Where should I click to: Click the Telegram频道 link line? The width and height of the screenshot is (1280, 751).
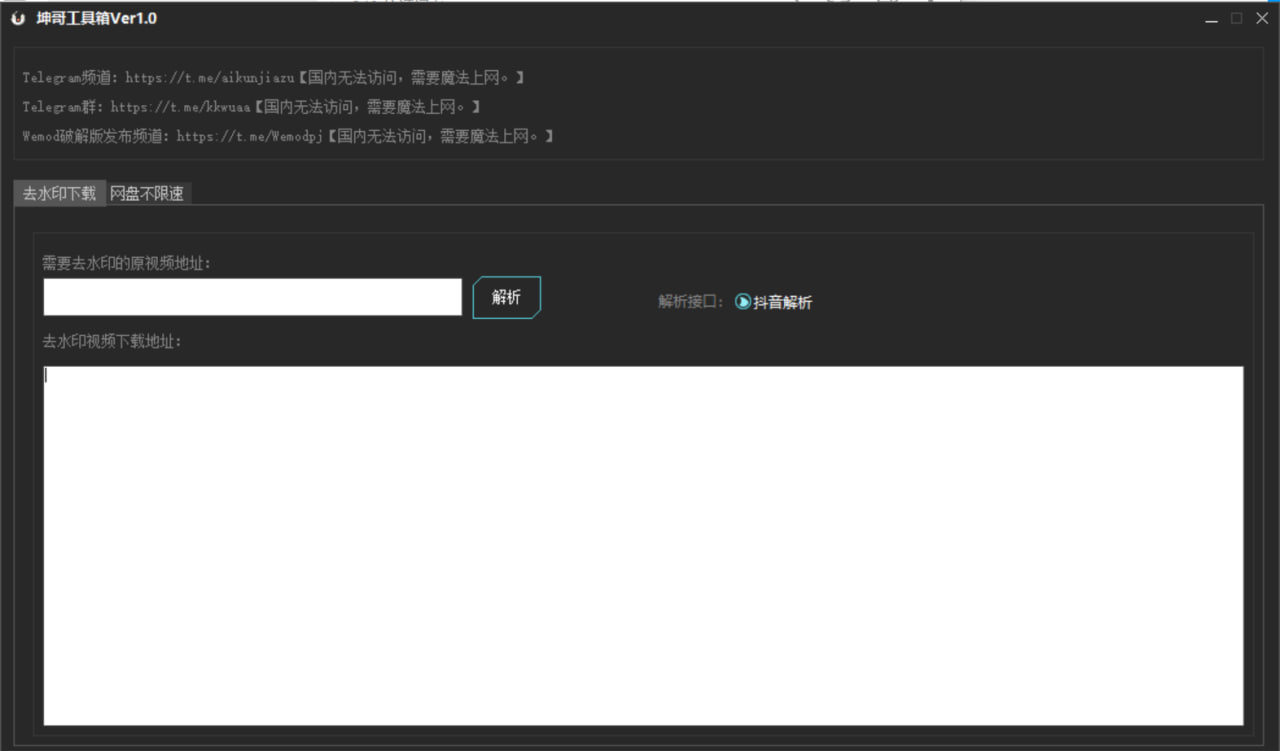point(273,77)
